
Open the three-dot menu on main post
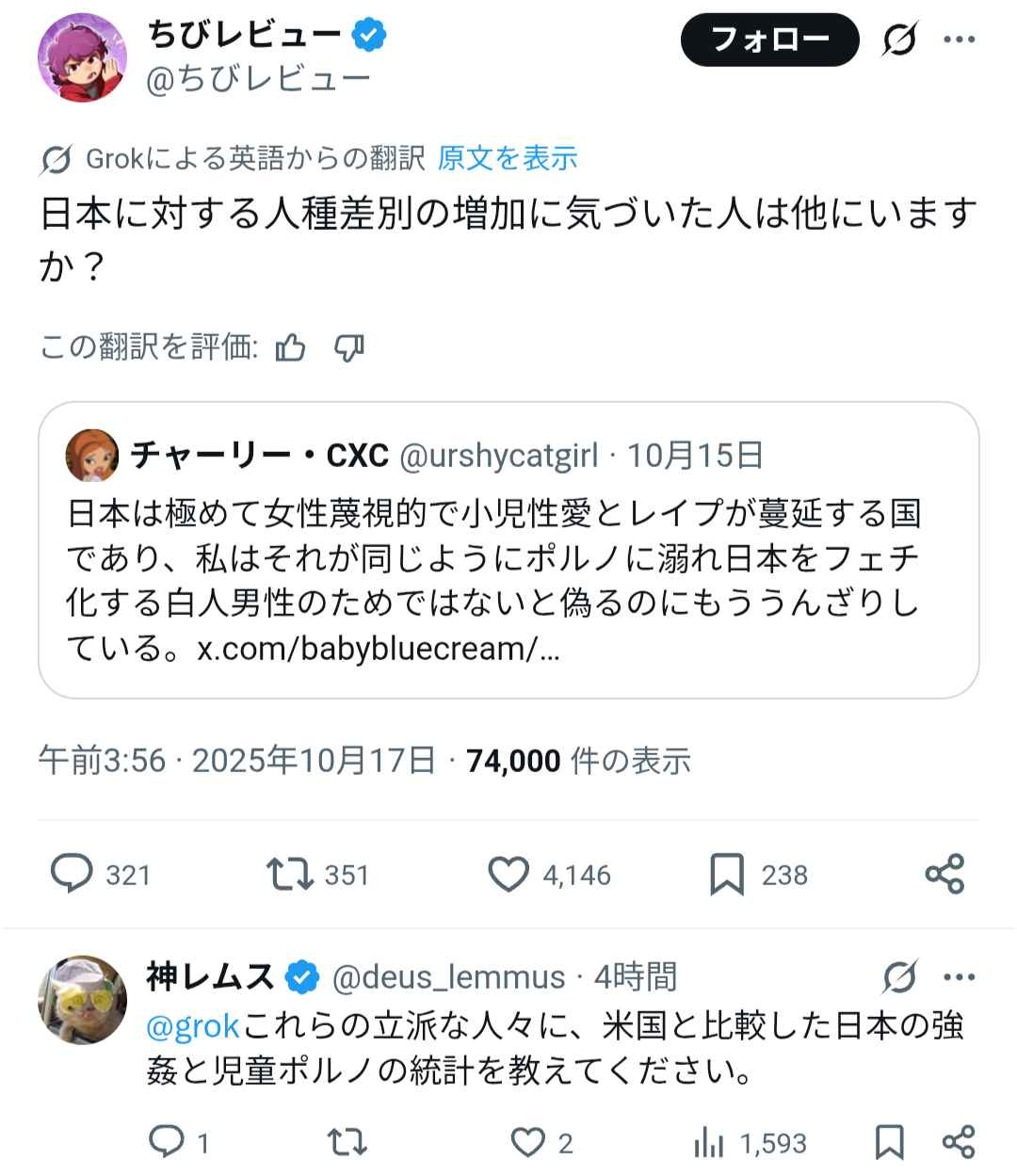coord(959,40)
